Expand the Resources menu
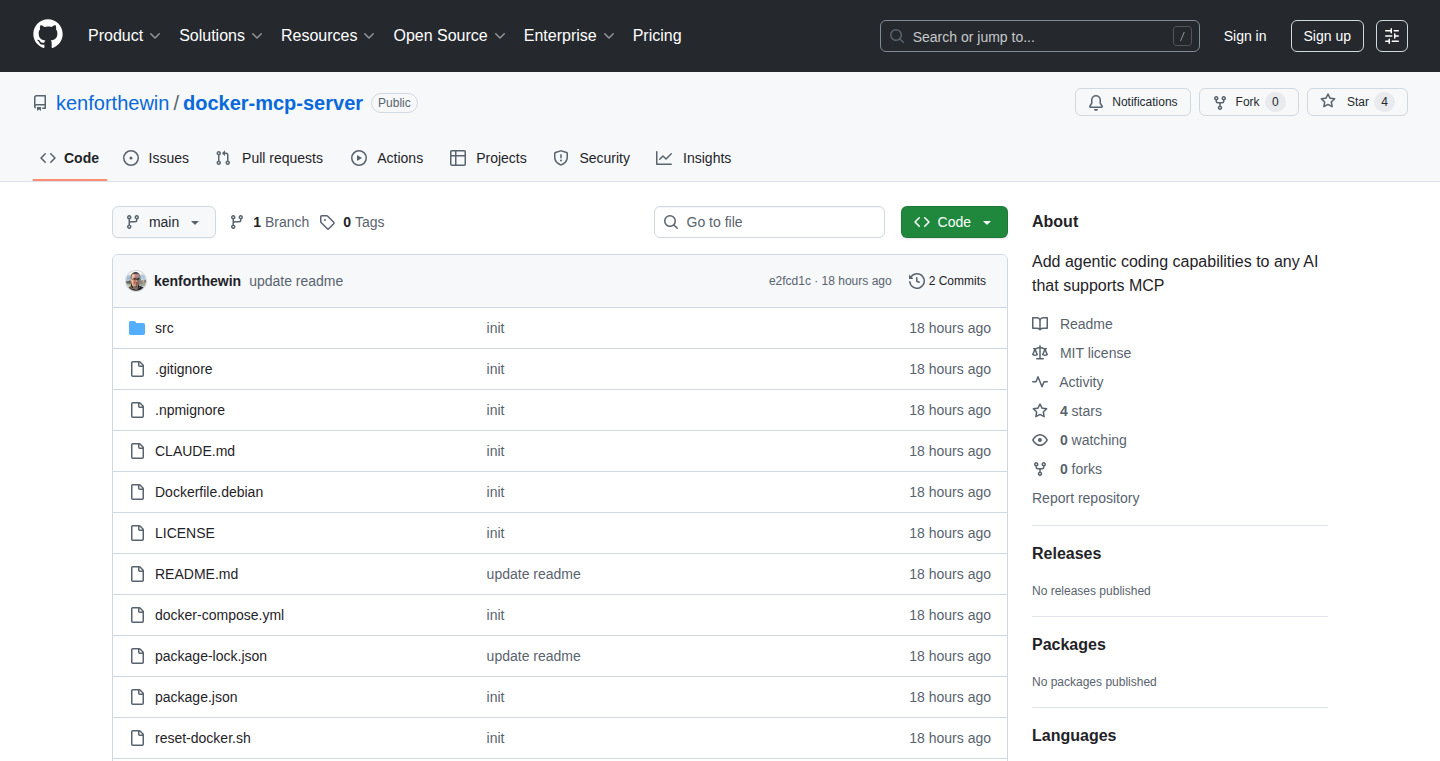 click(x=328, y=35)
